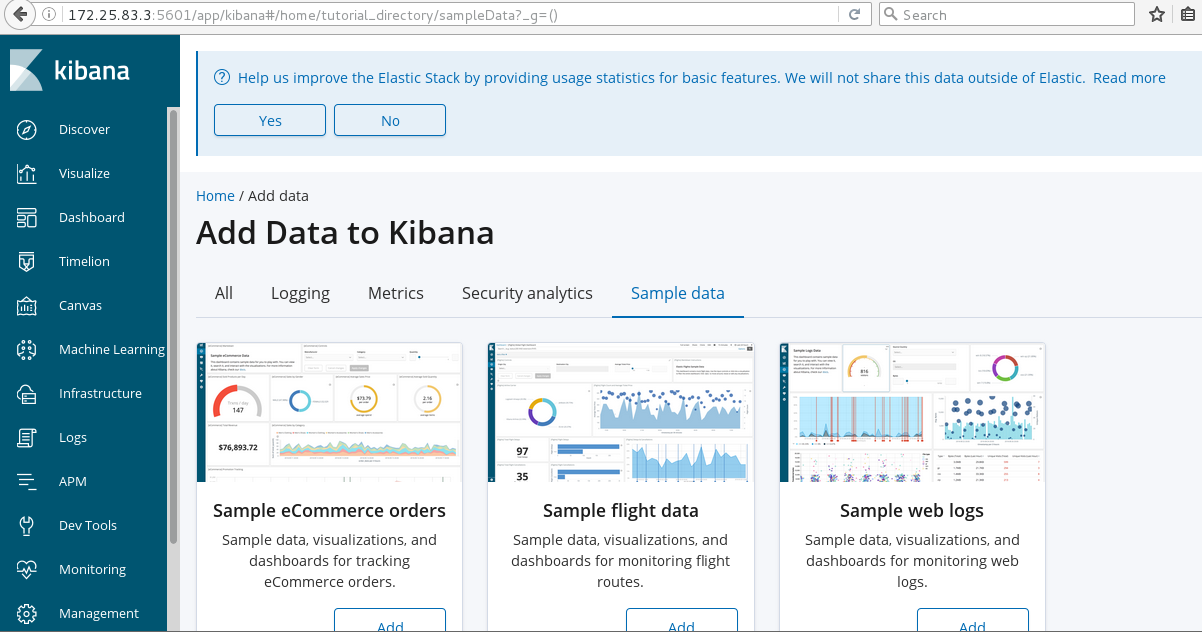This screenshot has width=1202, height=632.
Task: Switch to the Security analytics tab
Action: pos(527,293)
